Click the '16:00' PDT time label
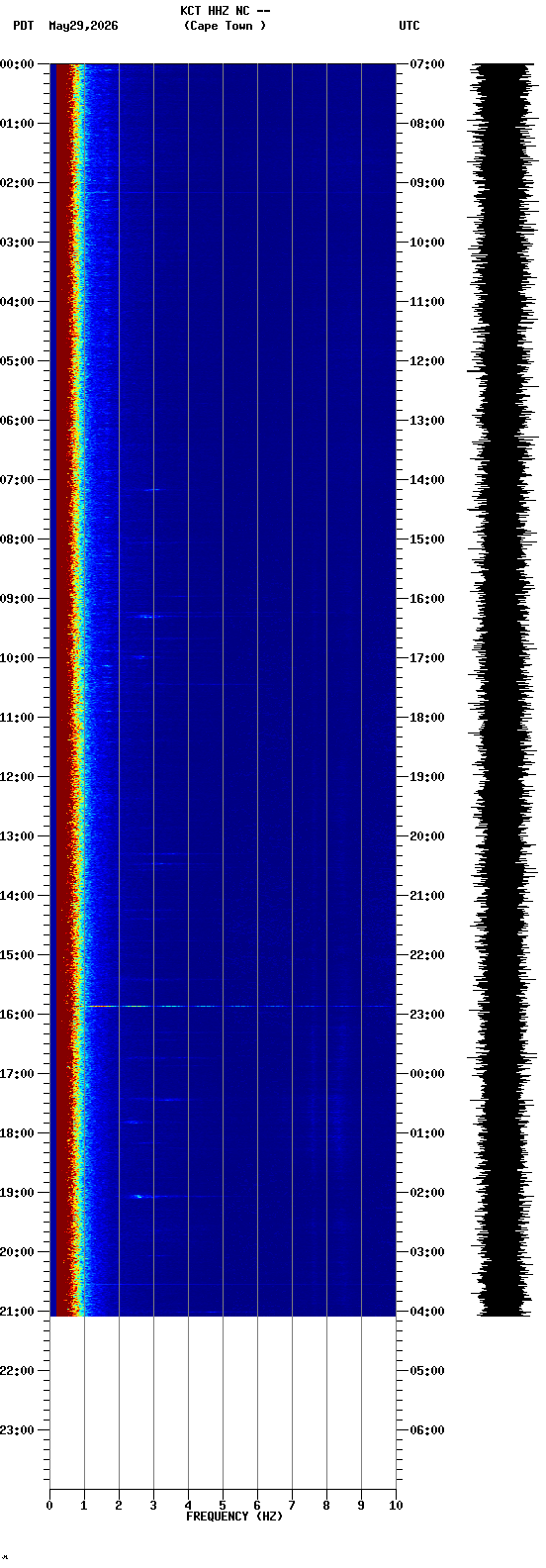 [x=17, y=1015]
